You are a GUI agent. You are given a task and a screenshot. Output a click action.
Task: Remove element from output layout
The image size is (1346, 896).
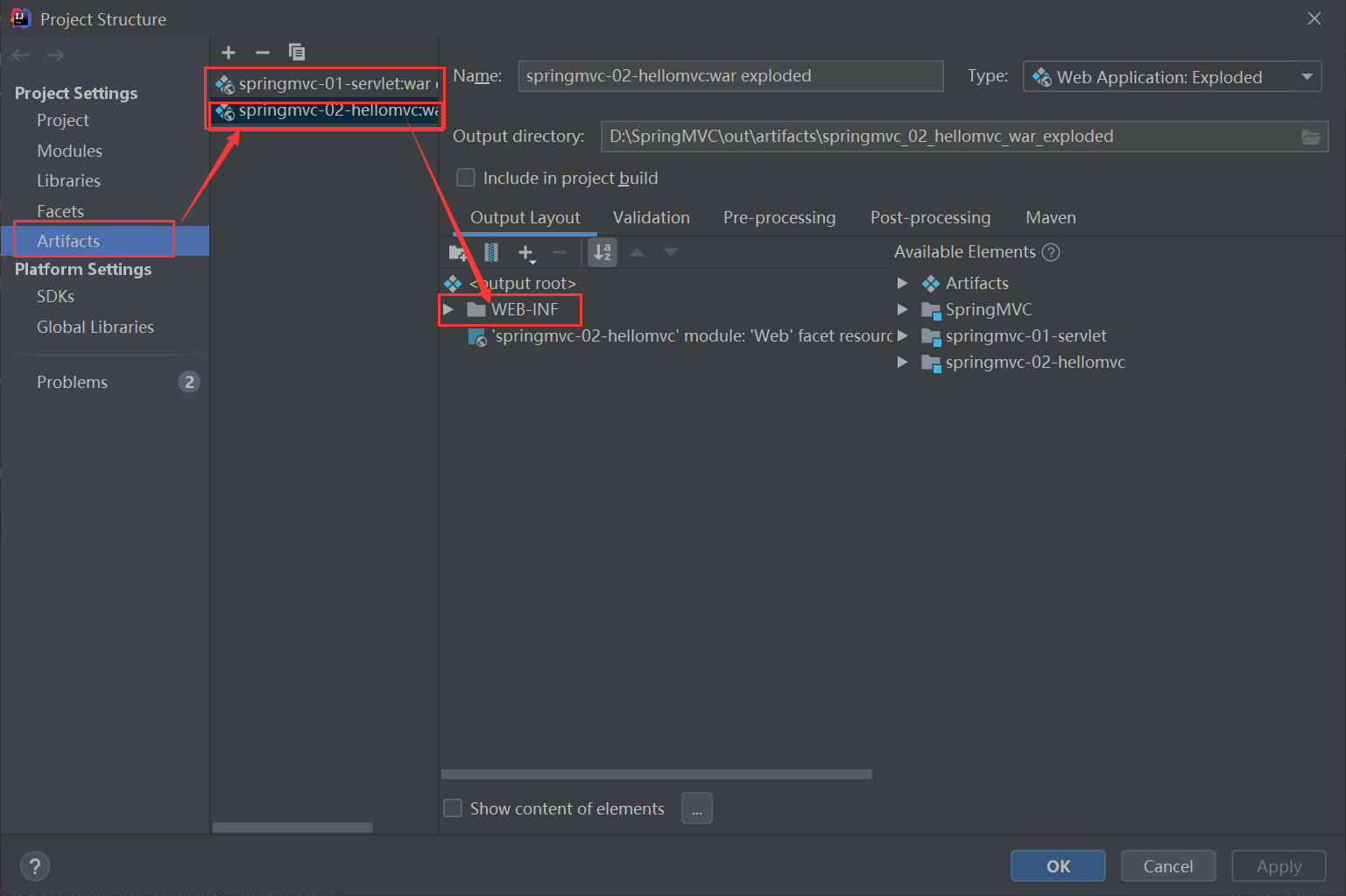pos(560,253)
